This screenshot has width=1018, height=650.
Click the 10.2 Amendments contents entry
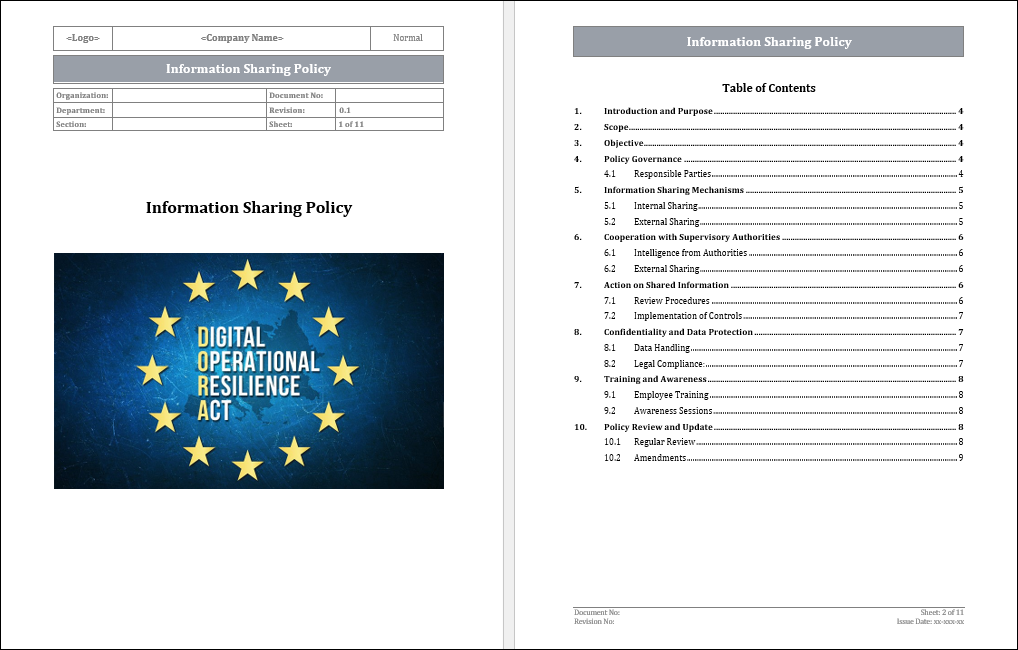click(659, 458)
